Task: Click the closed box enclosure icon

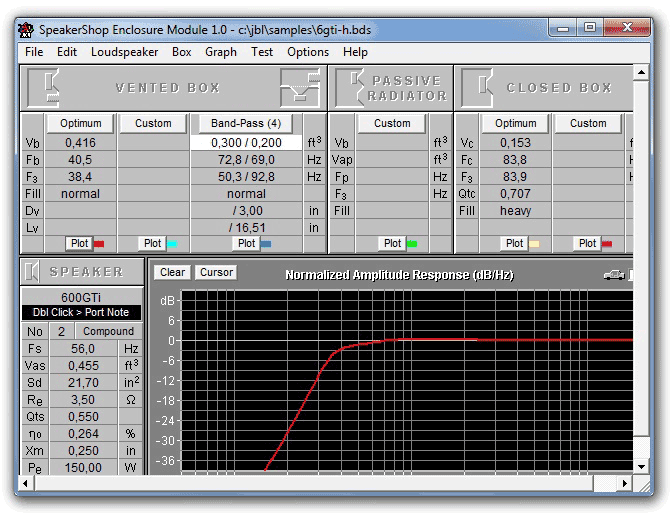Action: (476, 88)
